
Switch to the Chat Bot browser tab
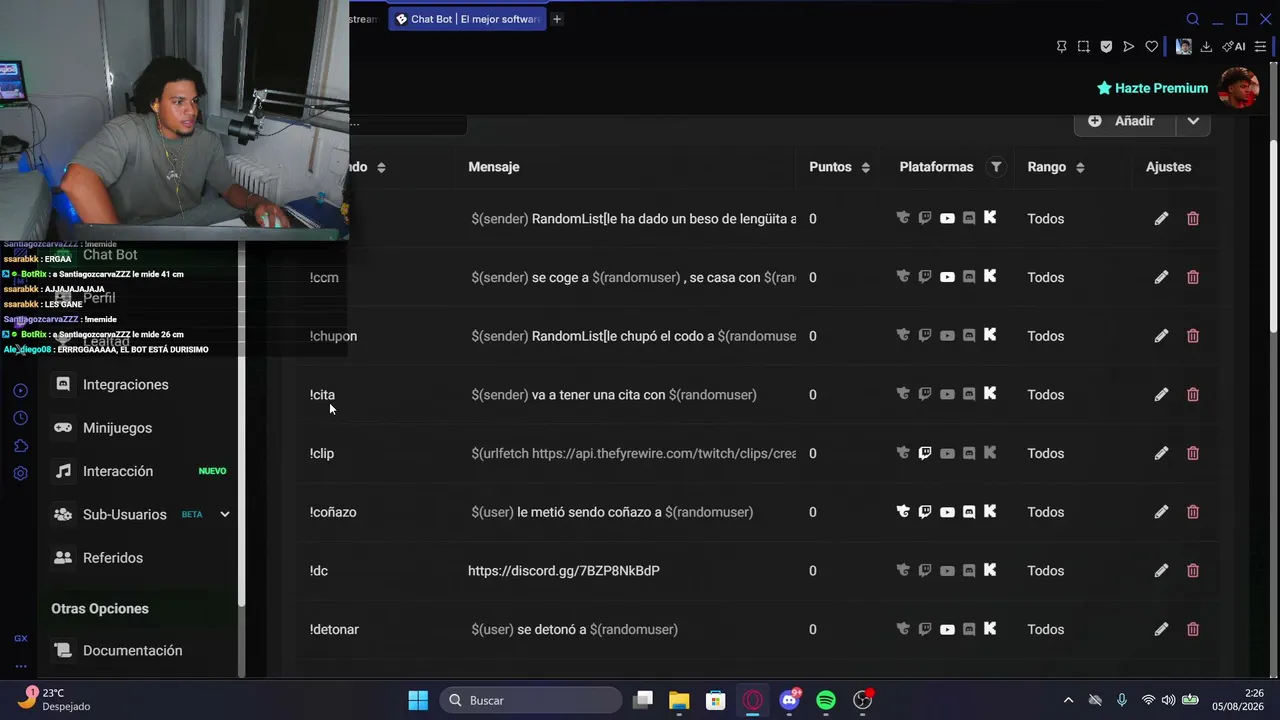click(x=467, y=19)
